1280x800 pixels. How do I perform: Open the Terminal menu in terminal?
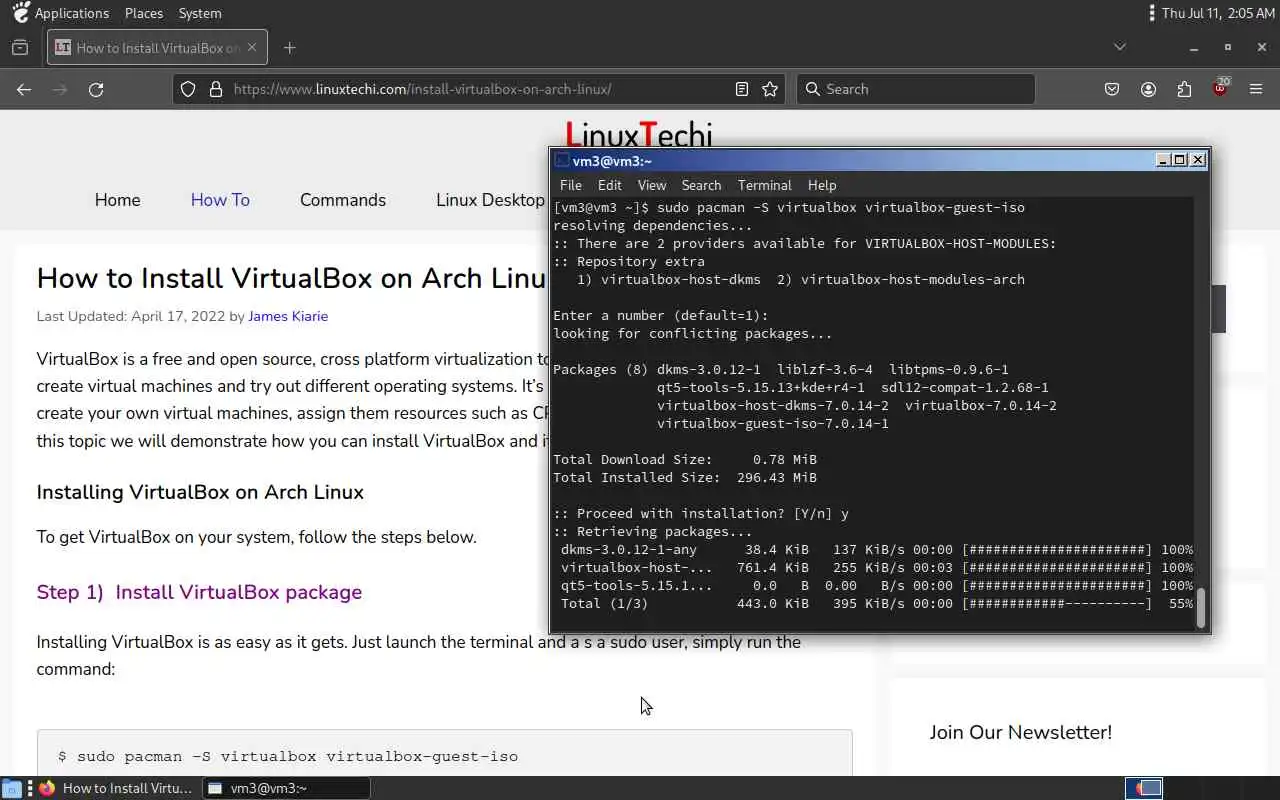coord(765,185)
